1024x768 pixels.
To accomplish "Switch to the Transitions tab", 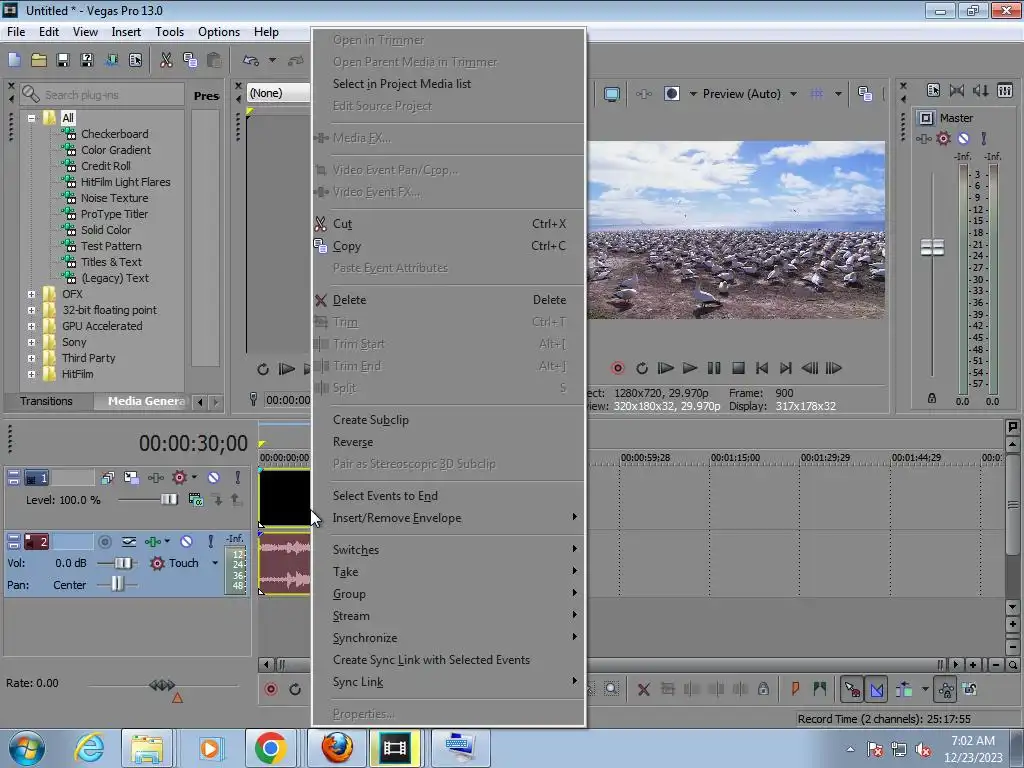I will tap(46, 401).
